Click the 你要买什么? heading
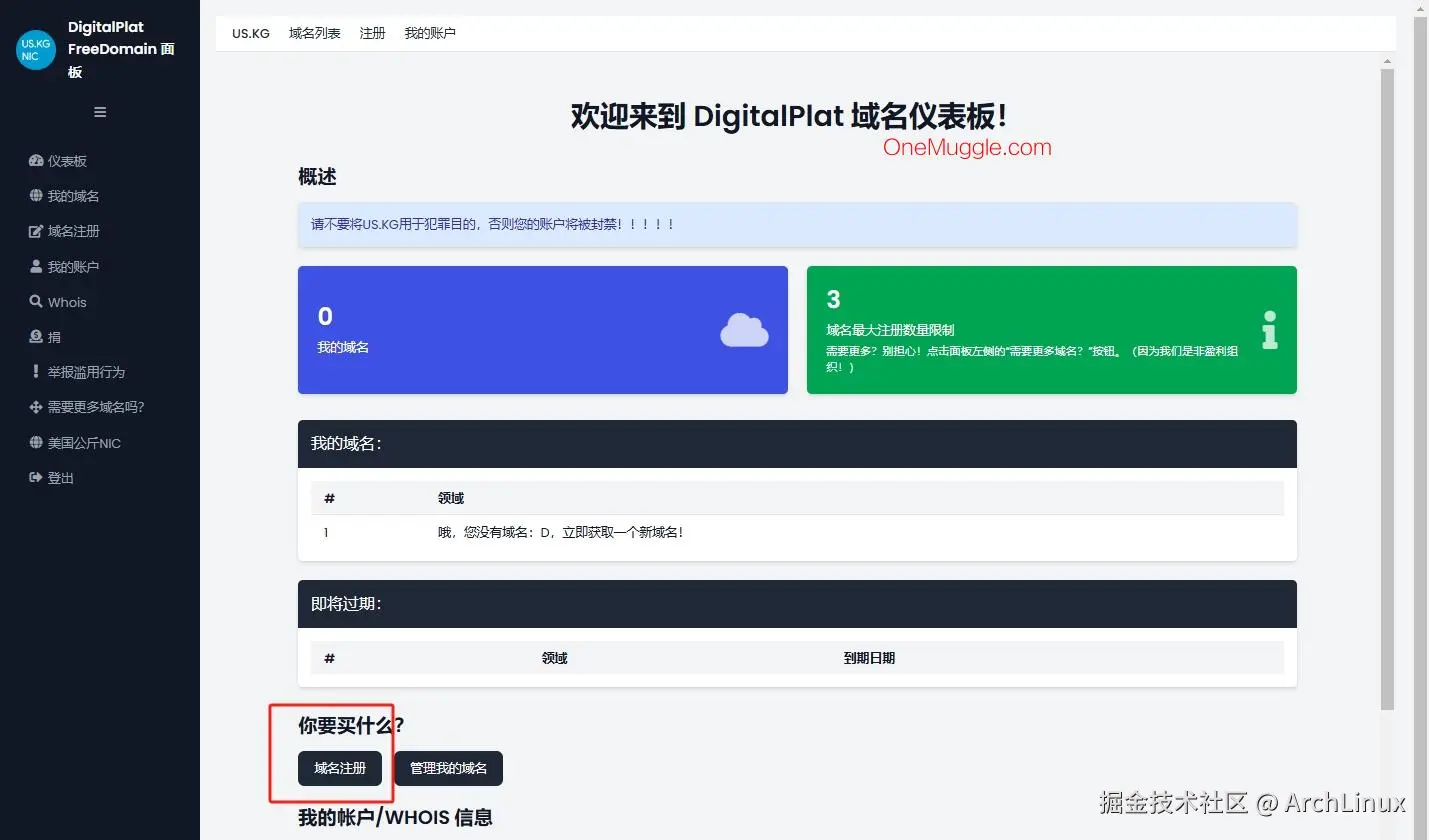This screenshot has width=1429, height=840. click(351, 726)
